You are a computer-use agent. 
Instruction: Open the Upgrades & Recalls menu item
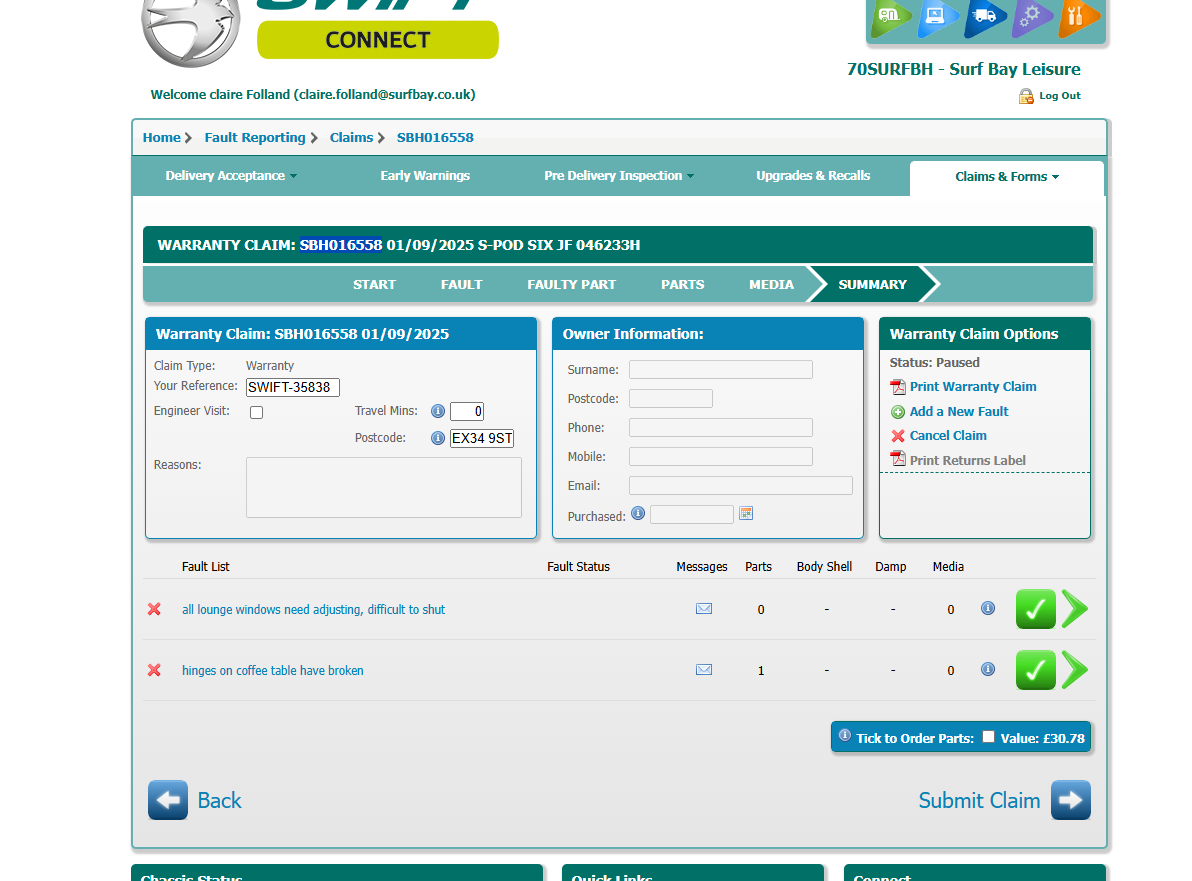tap(813, 176)
